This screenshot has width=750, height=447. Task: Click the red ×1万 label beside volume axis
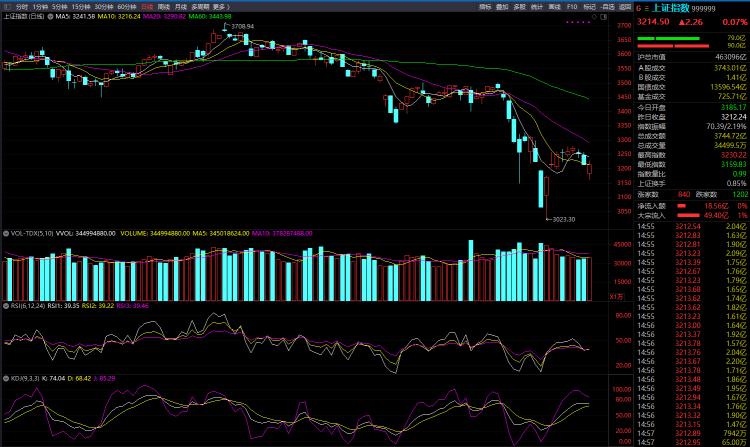(x=616, y=296)
